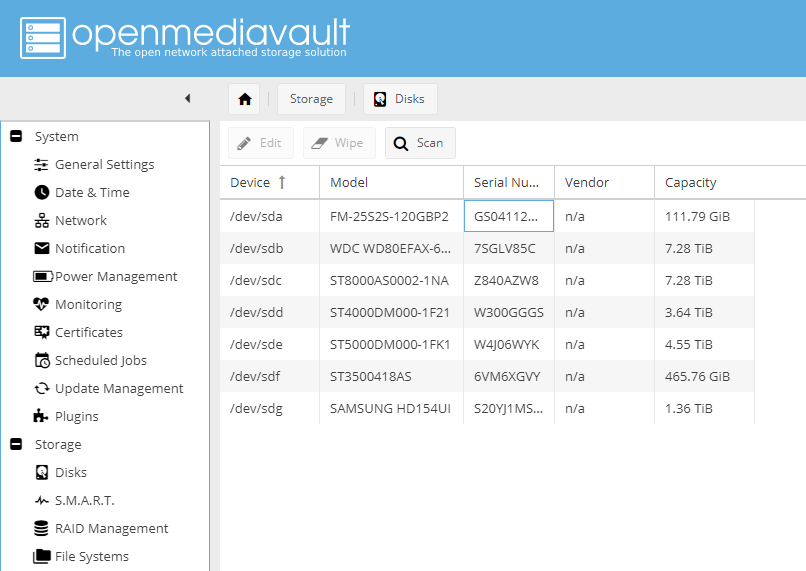The height and width of the screenshot is (571, 806).
Task: Click the Plugins puzzle icon
Action: point(41,416)
